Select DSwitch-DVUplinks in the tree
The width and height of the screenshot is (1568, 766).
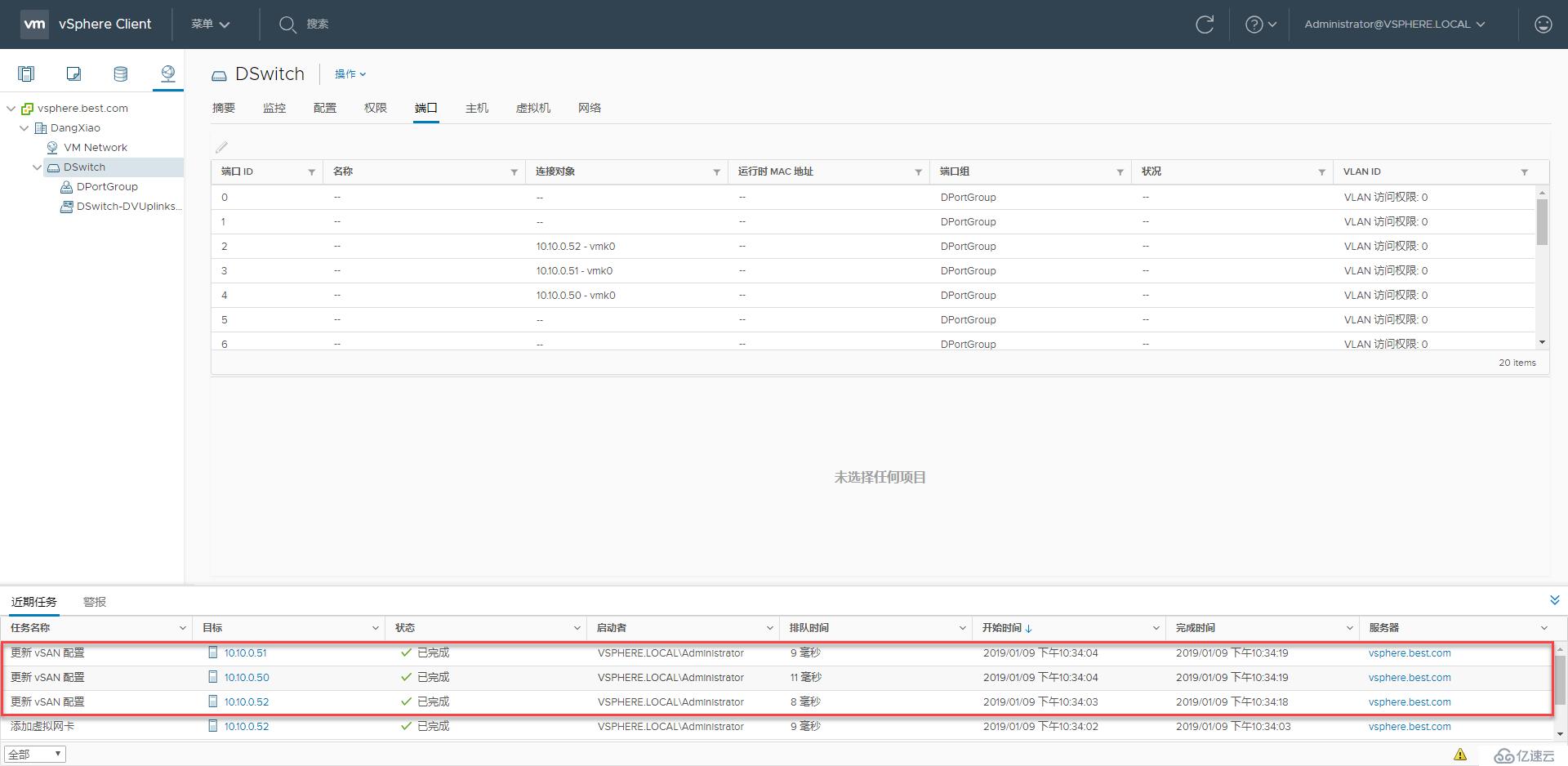click(129, 207)
